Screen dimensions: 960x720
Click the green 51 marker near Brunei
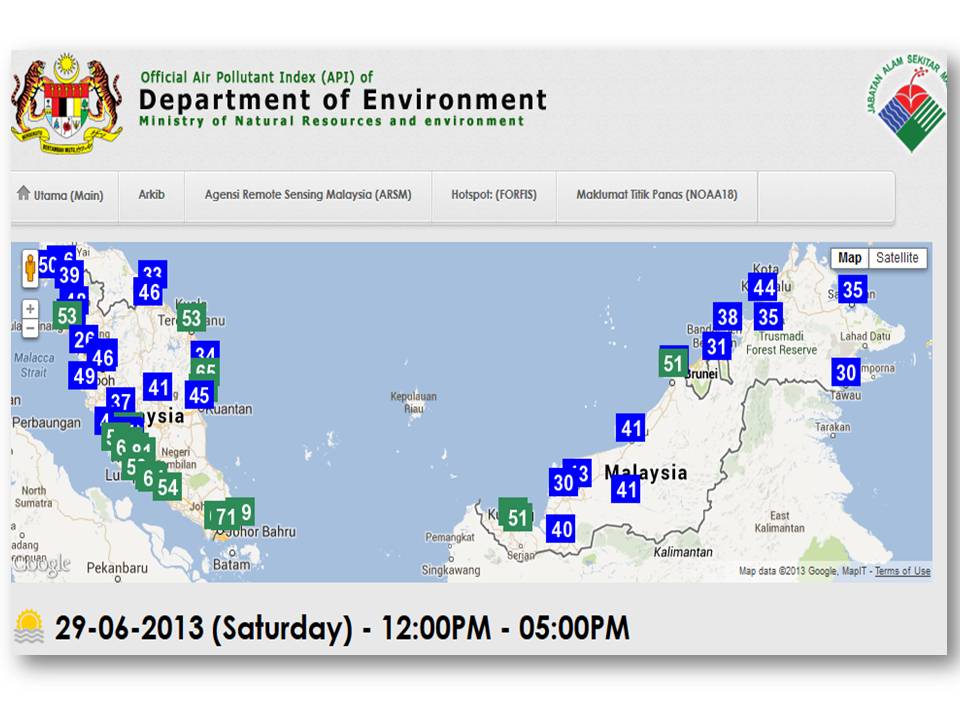pos(674,361)
